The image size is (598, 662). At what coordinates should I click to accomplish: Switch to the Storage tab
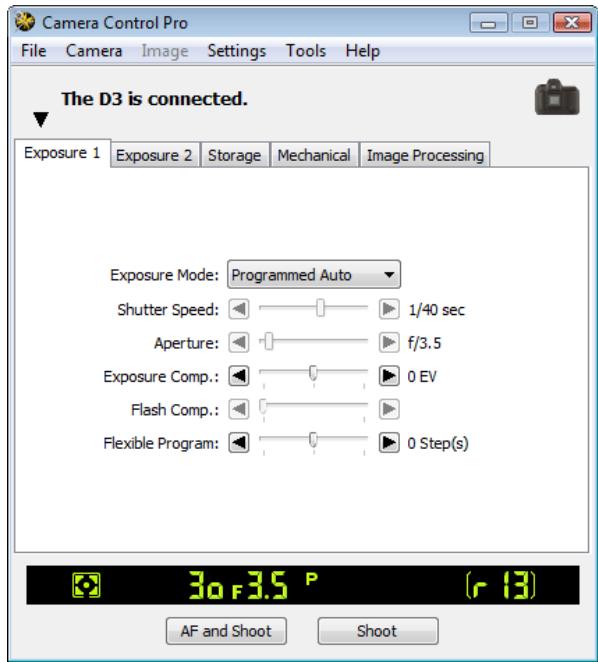234,155
